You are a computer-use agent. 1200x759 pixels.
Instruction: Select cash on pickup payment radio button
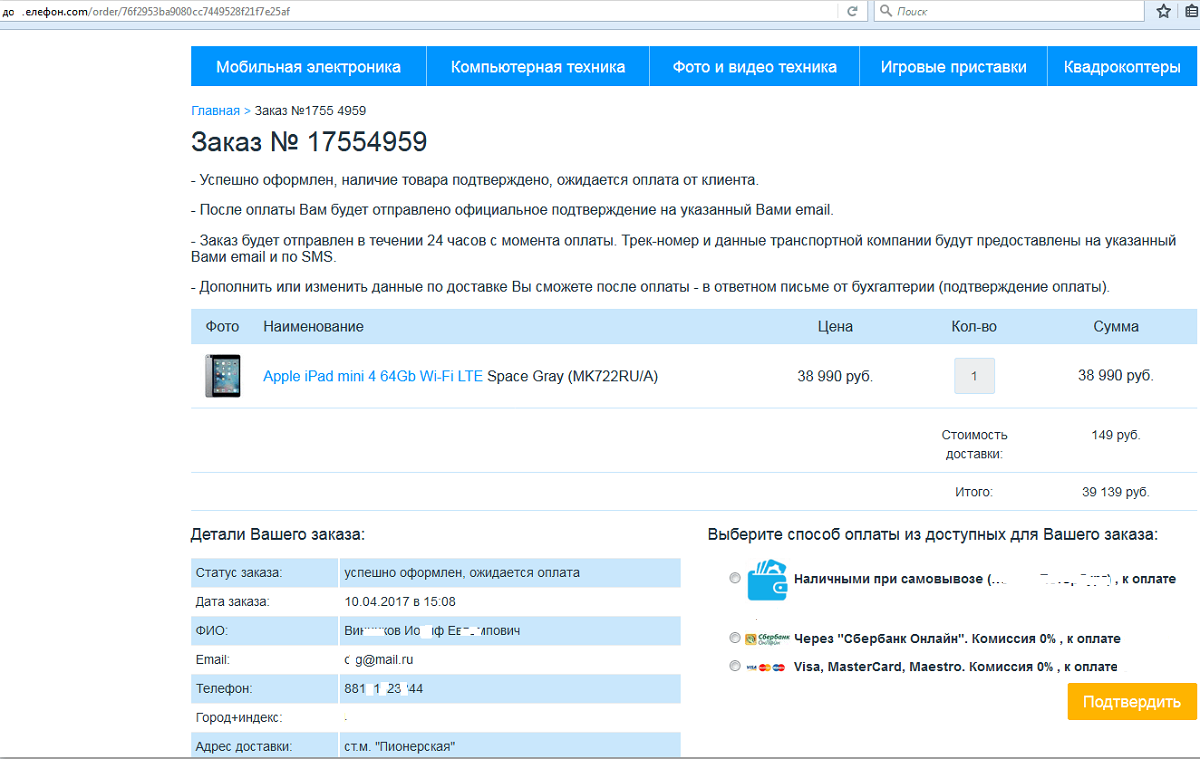click(x=735, y=578)
